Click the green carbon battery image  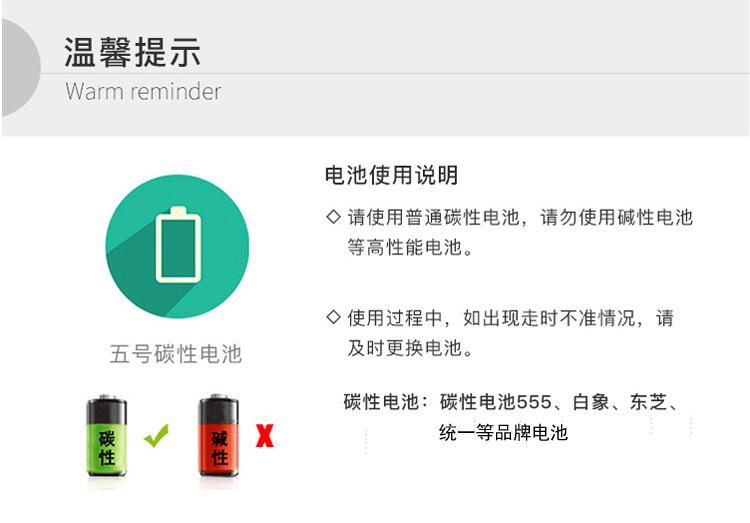point(106,436)
